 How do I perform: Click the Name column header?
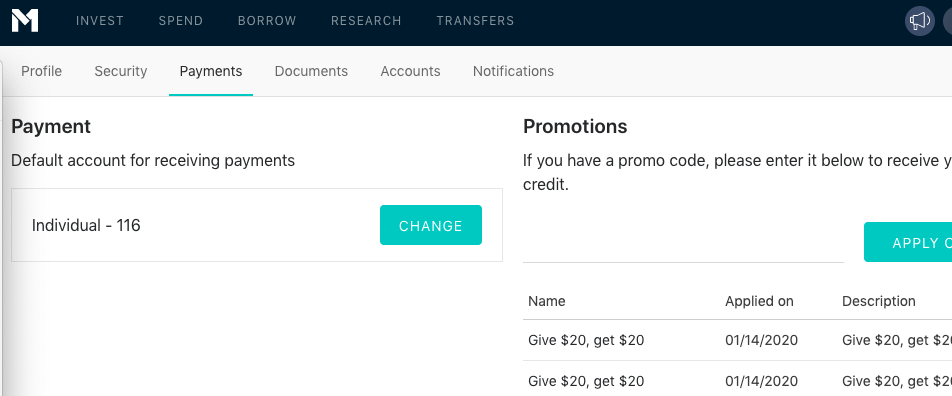pos(546,301)
